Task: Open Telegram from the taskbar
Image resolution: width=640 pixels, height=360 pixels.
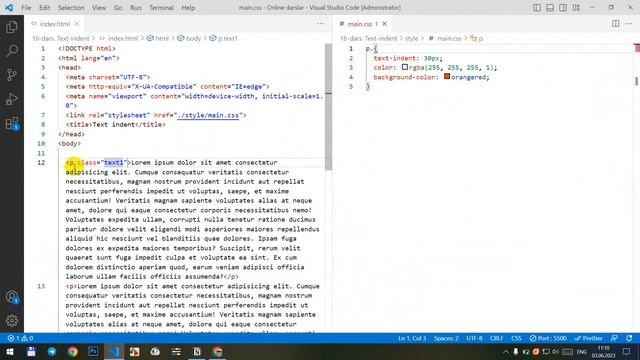Action: click(x=52, y=351)
